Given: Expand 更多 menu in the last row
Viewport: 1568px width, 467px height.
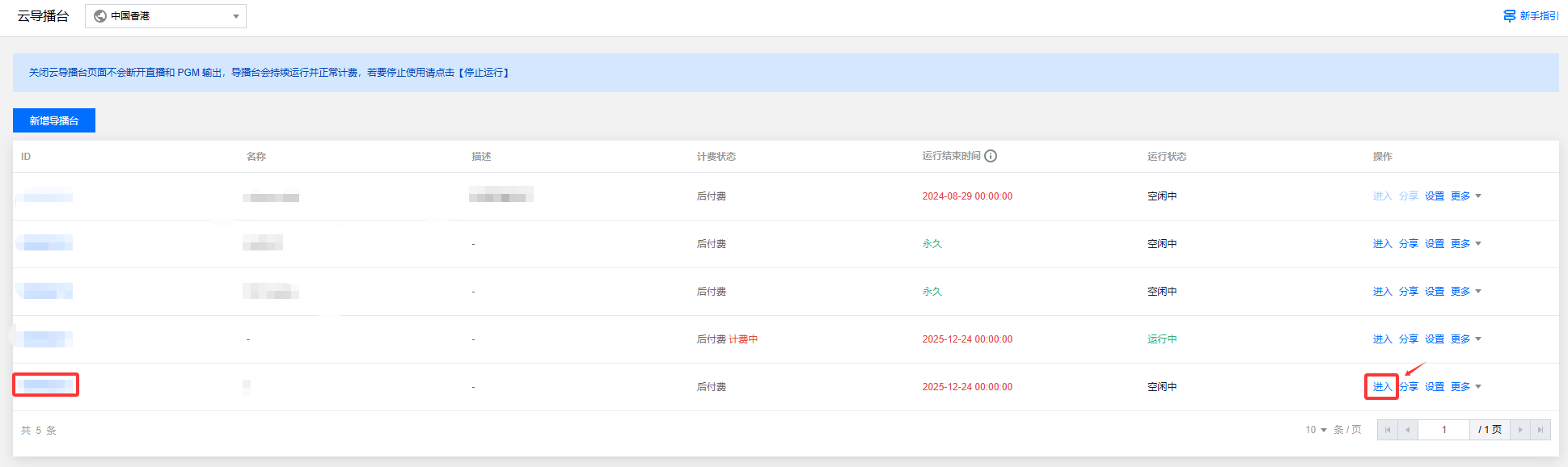Looking at the screenshot, I should coord(1465,387).
